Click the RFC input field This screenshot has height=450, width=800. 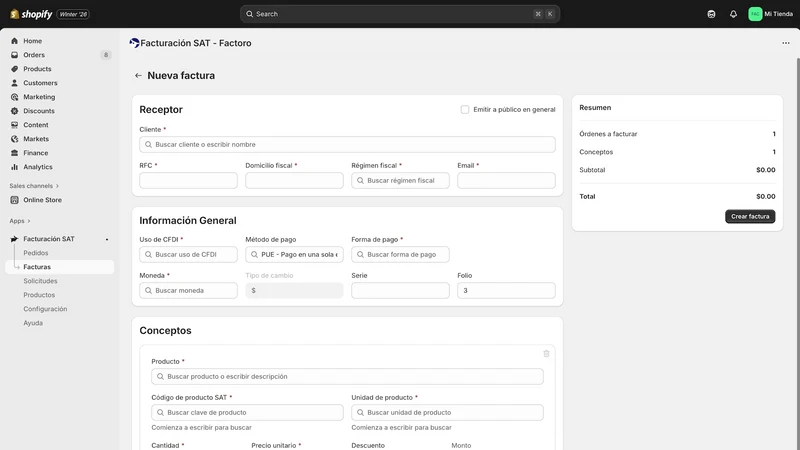[188, 181]
